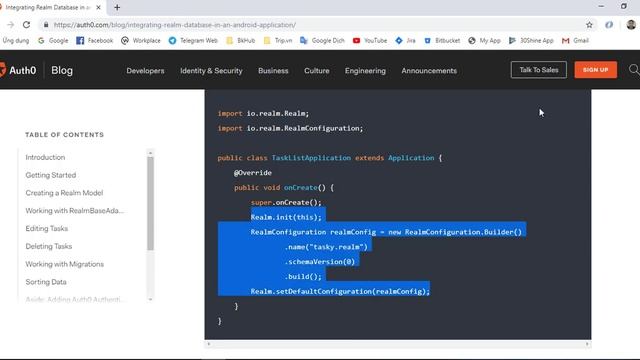The height and width of the screenshot is (360, 640).
Task: Click import io.realm.RealmConfiguration; line
Action: (x=290, y=128)
